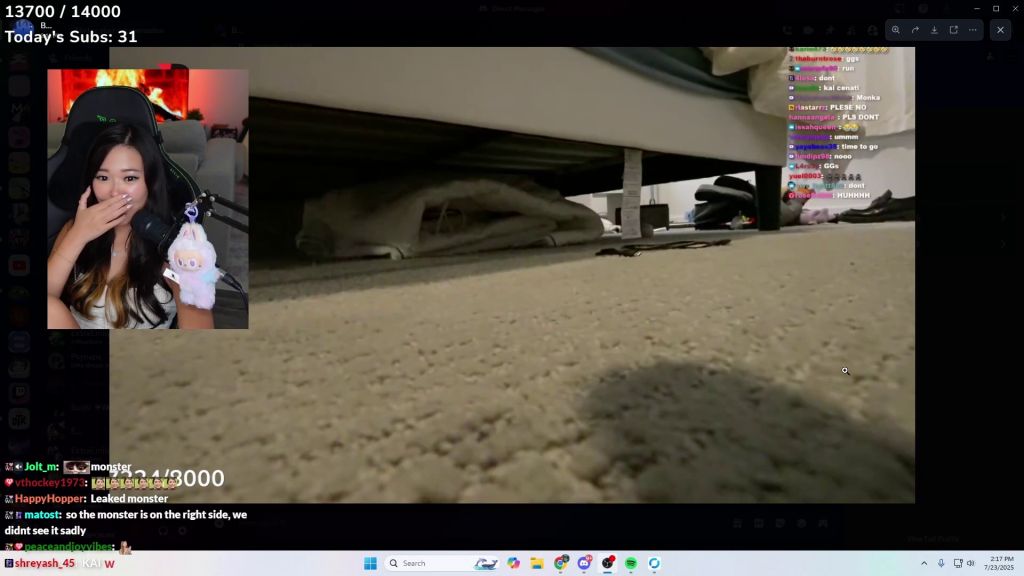Open Discord from the taskbar
This screenshot has width=1024, height=576.
pos(584,563)
